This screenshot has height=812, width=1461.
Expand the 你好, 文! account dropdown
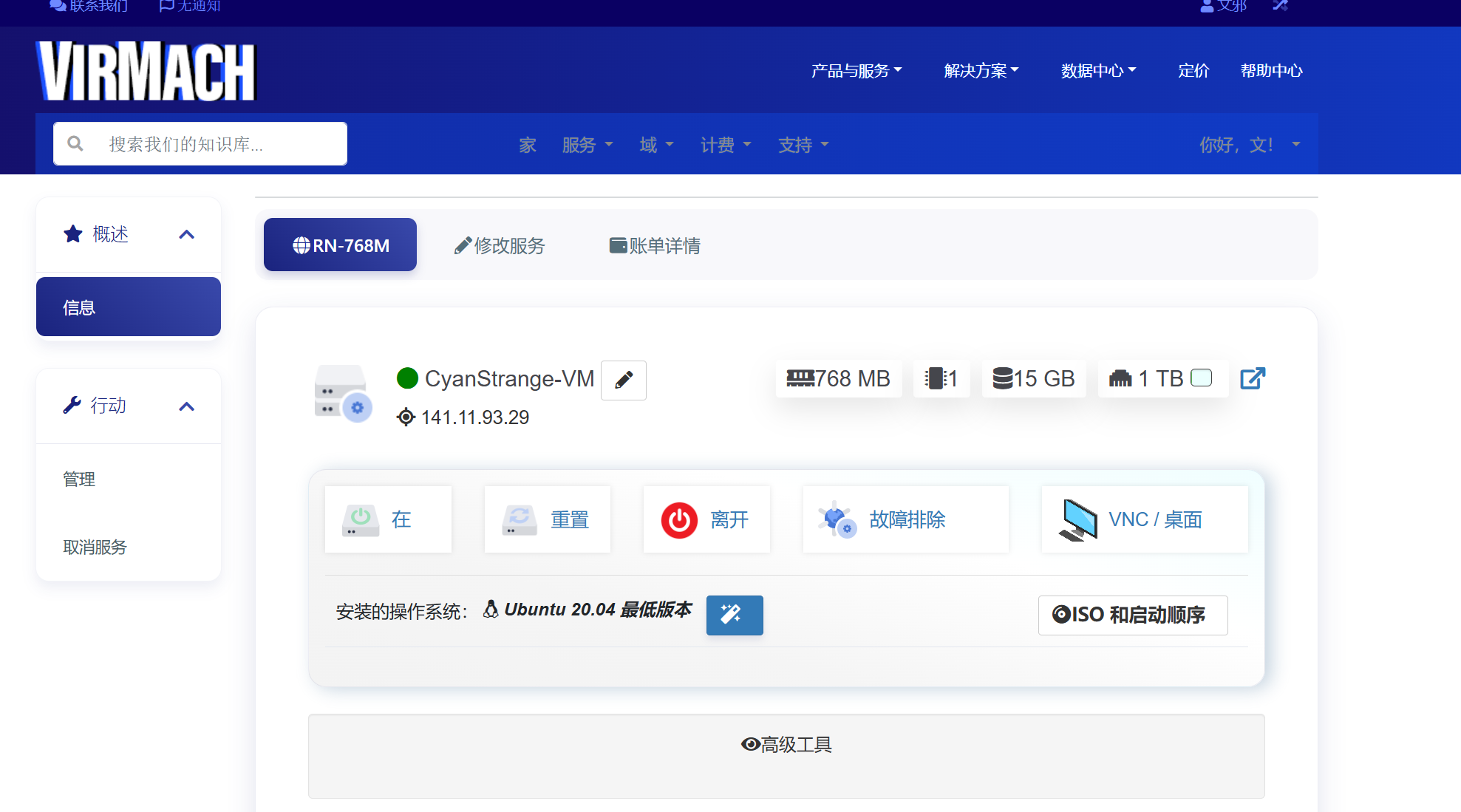(x=1249, y=145)
